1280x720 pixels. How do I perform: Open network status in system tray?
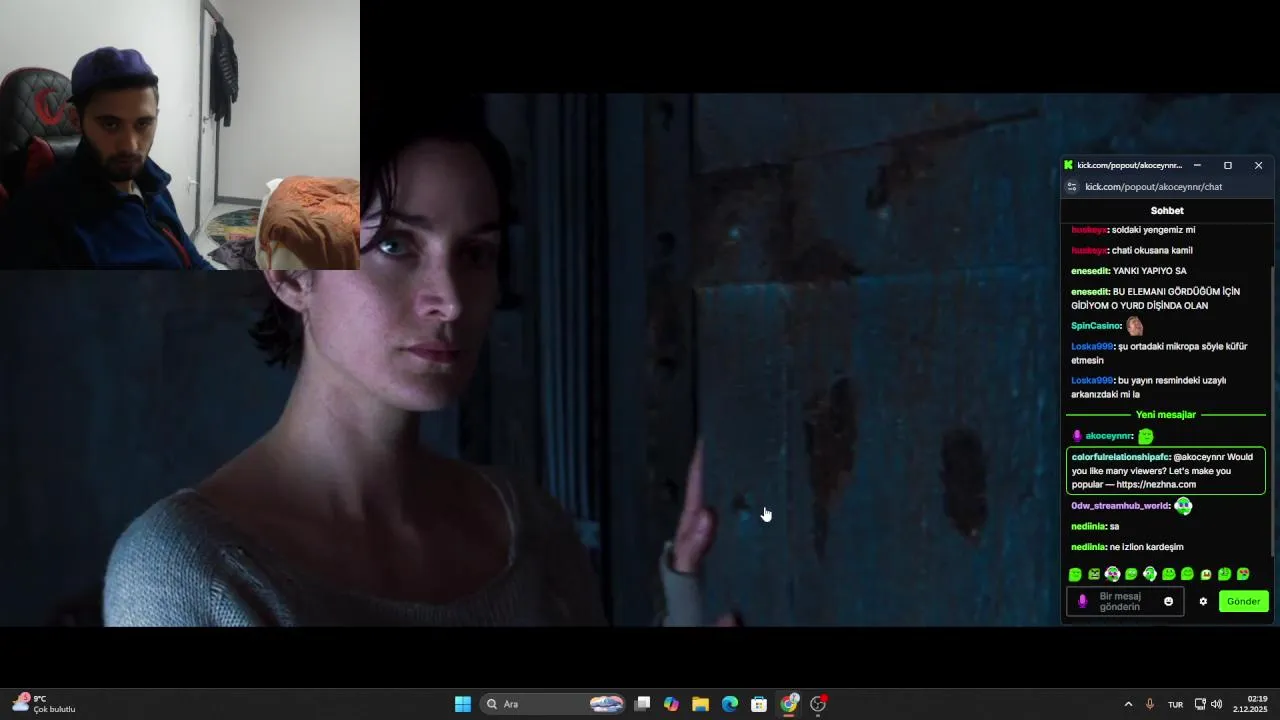coord(1200,704)
